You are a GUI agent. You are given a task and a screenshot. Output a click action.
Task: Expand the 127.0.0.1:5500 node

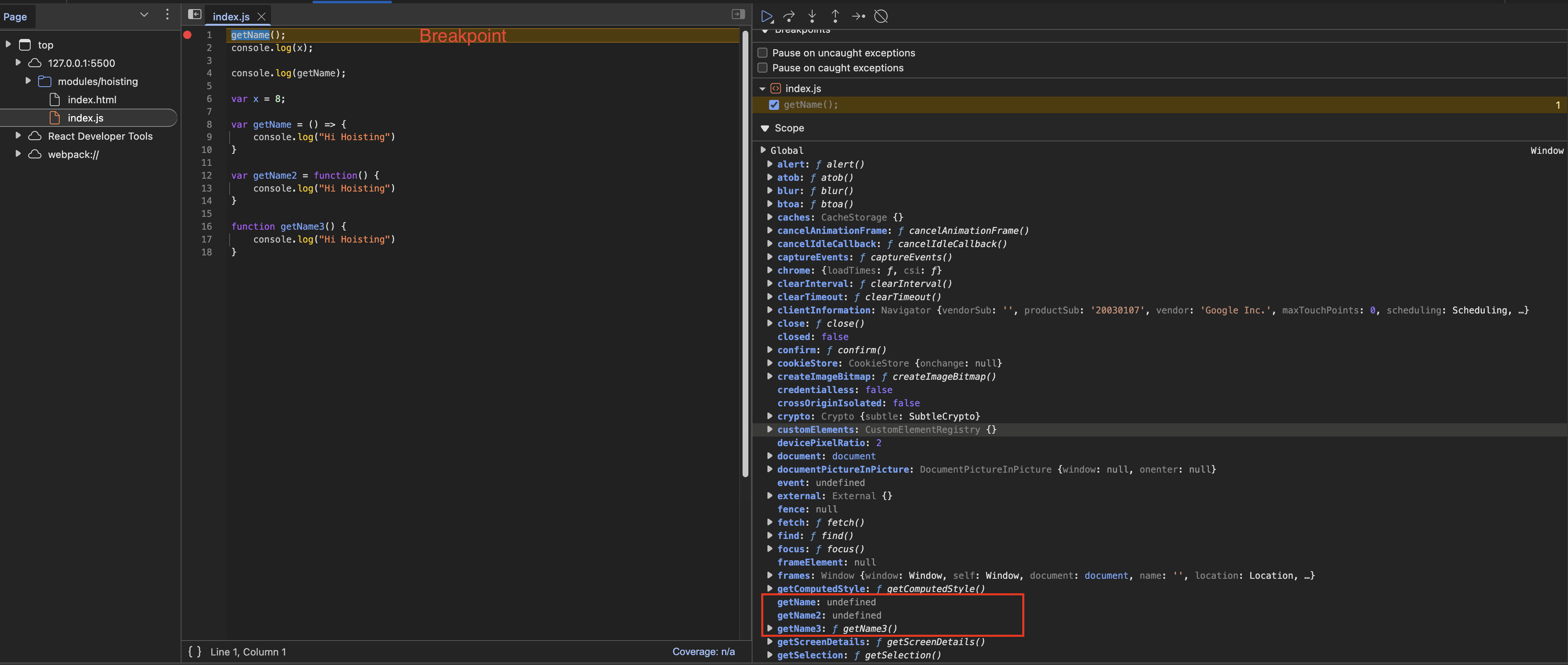click(18, 62)
